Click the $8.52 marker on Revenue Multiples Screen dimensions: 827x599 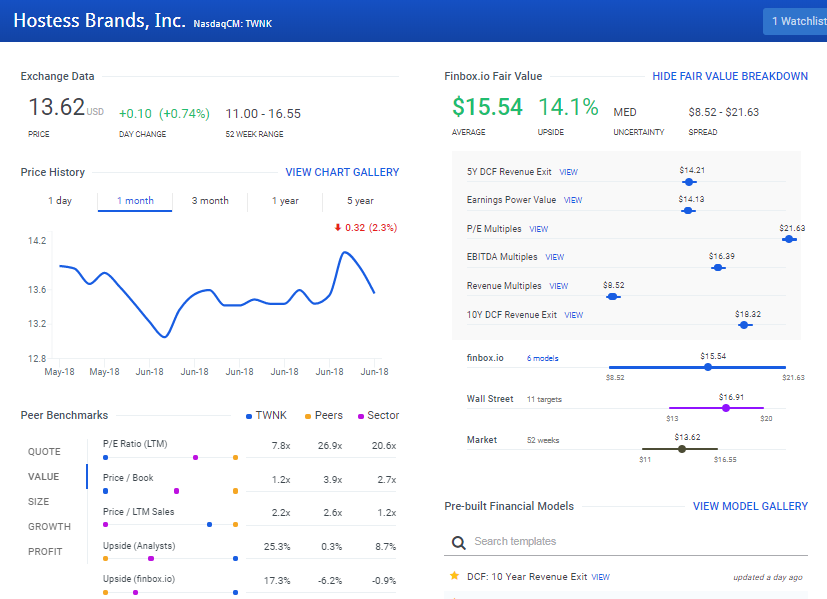tap(613, 297)
